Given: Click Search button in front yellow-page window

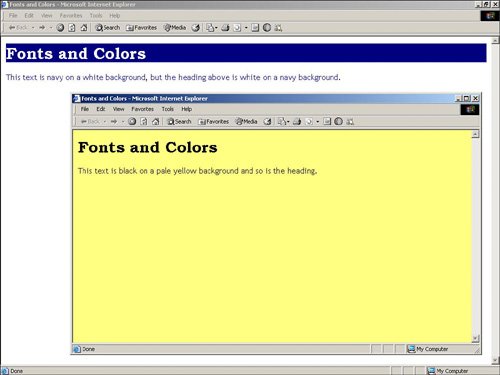Looking at the screenshot, I should point(179,122).
